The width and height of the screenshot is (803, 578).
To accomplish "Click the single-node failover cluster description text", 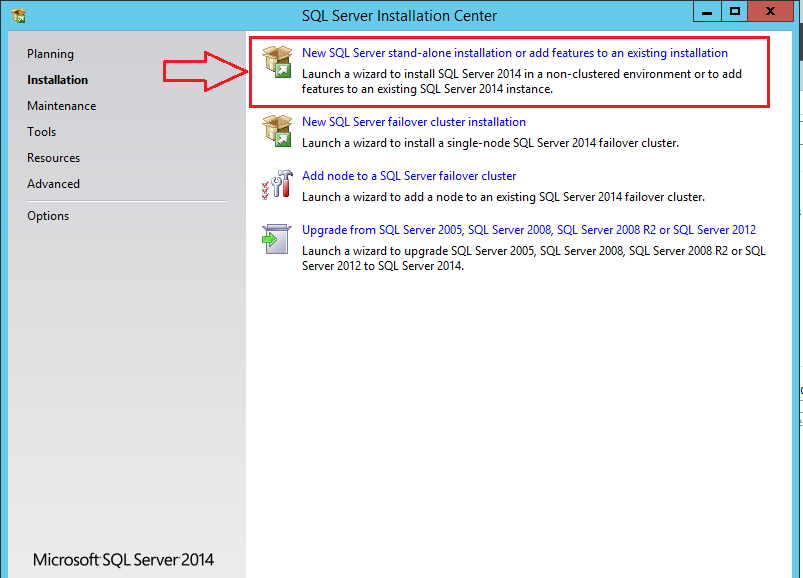I will [x=490, y=143].
